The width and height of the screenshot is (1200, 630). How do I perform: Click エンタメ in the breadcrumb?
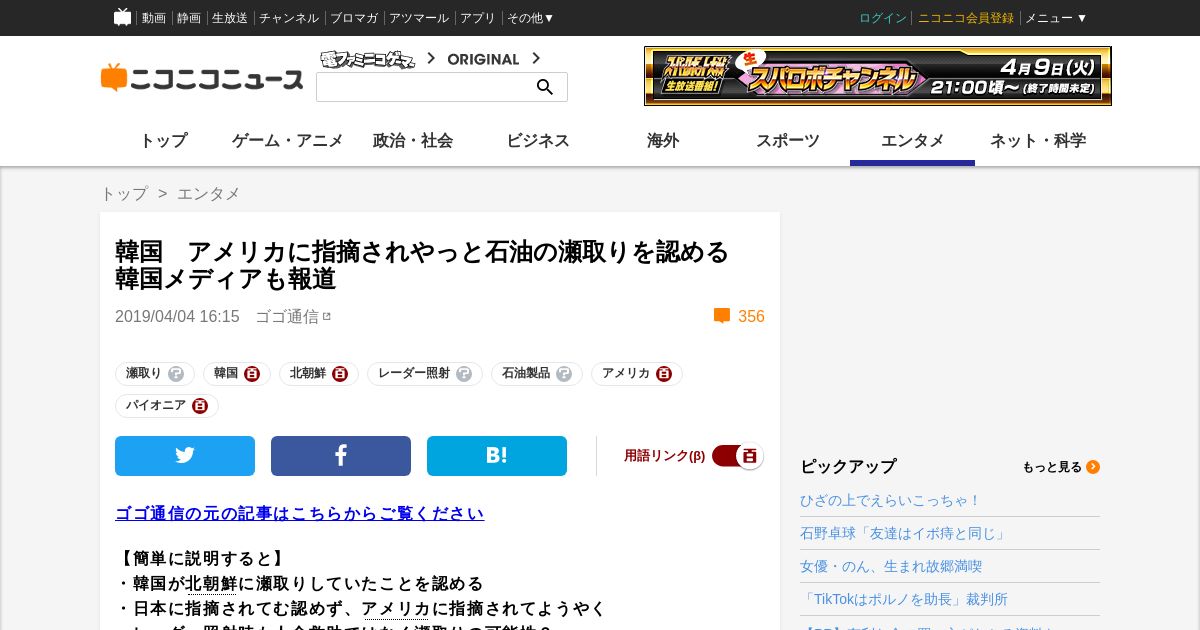point(209,194)
